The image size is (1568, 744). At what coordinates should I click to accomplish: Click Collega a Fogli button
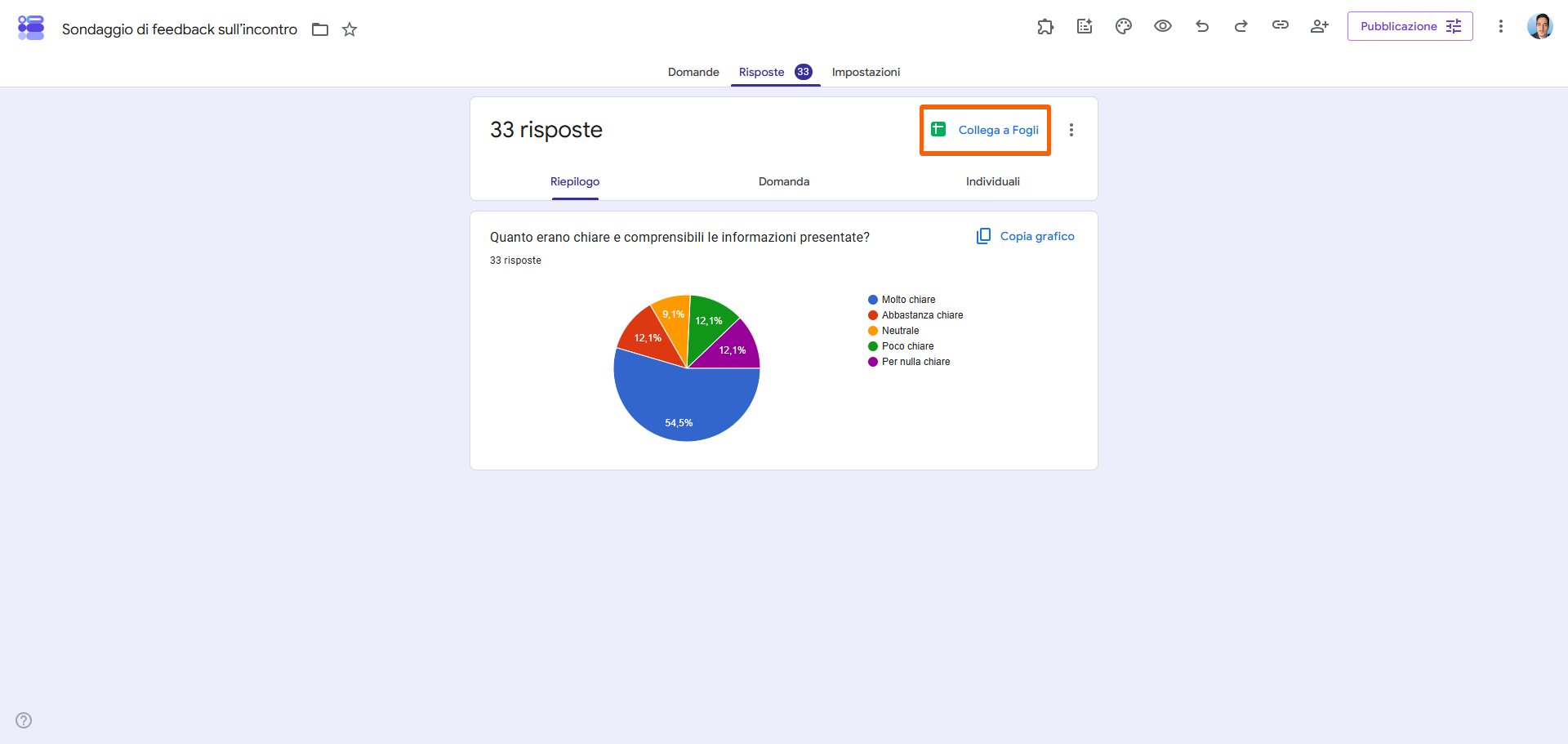pyautogui.click(x=986, y=130)
